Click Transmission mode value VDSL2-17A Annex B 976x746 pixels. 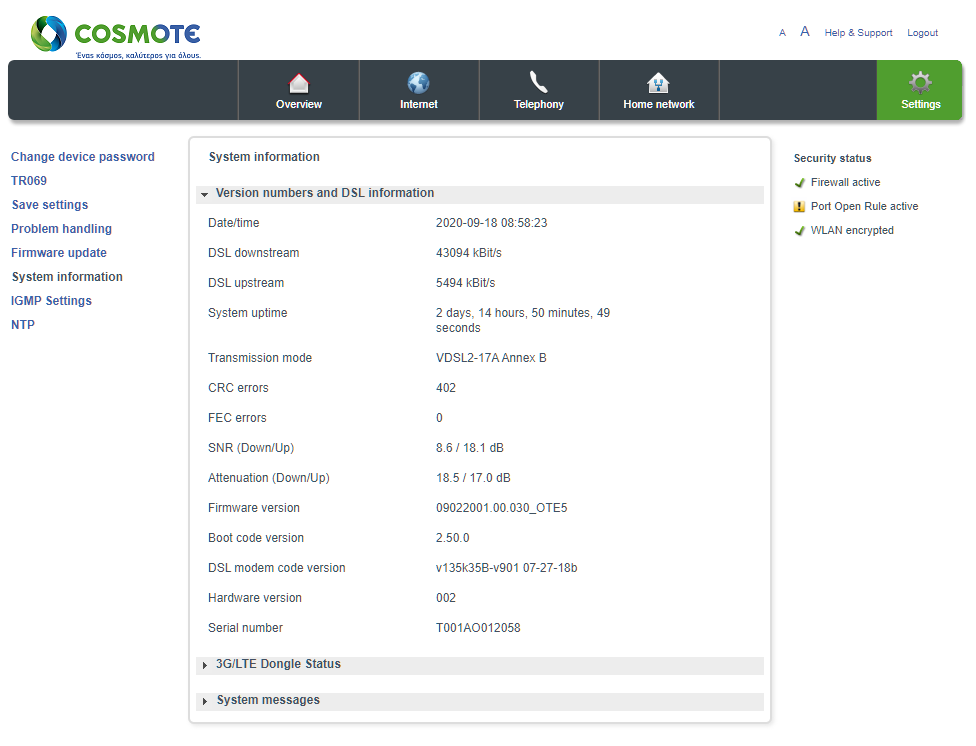[491, 358]
